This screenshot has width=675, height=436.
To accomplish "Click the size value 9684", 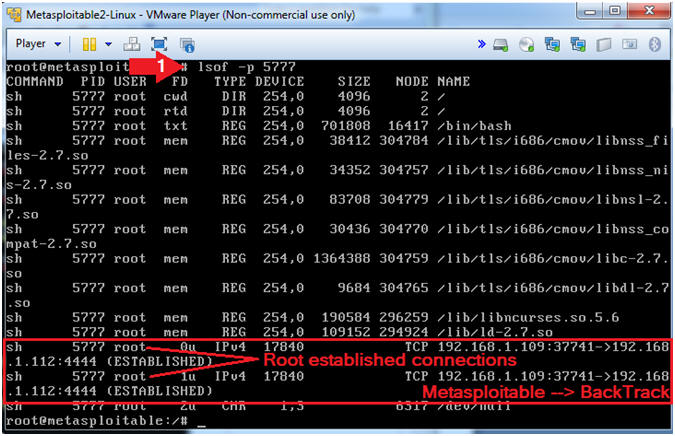I will coord(354,288).
